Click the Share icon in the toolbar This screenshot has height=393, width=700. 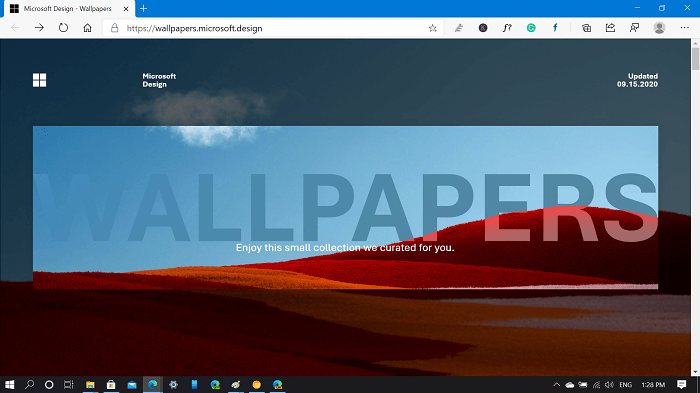point(610,28)
